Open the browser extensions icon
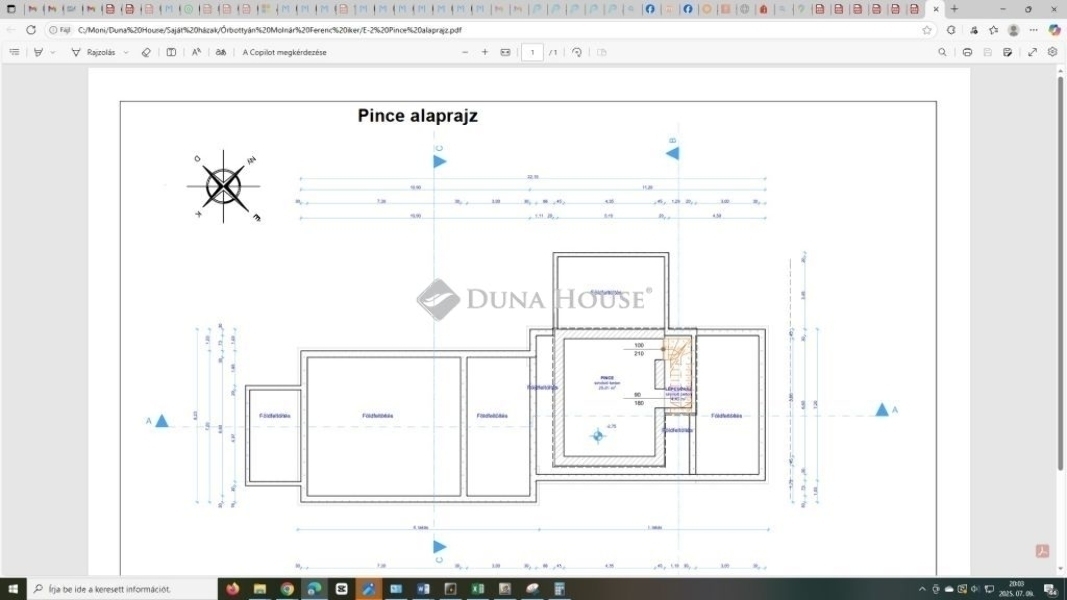The image size is (1067, 600). click(x=951, y=30)
